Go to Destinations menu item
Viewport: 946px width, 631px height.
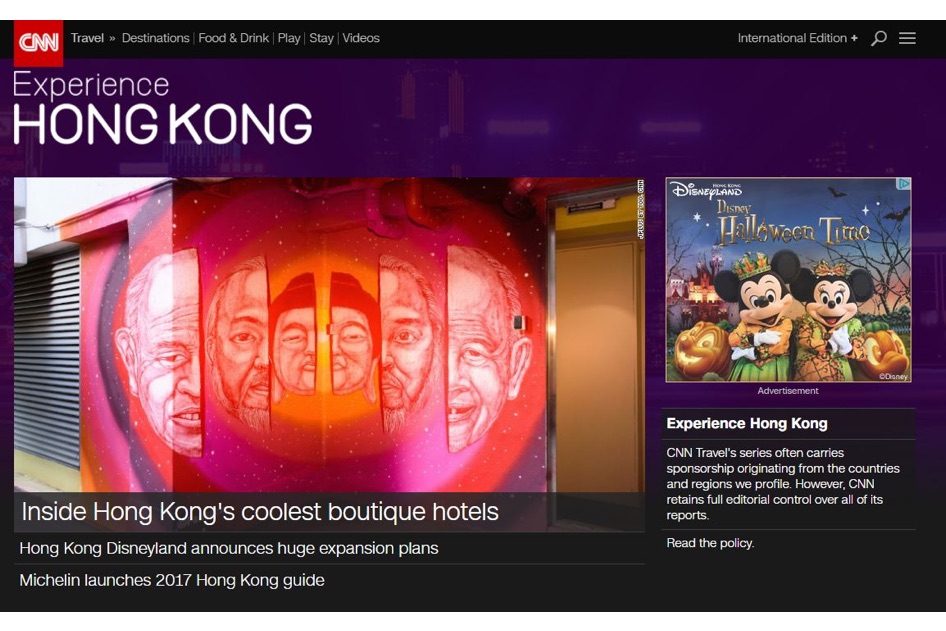155,38
